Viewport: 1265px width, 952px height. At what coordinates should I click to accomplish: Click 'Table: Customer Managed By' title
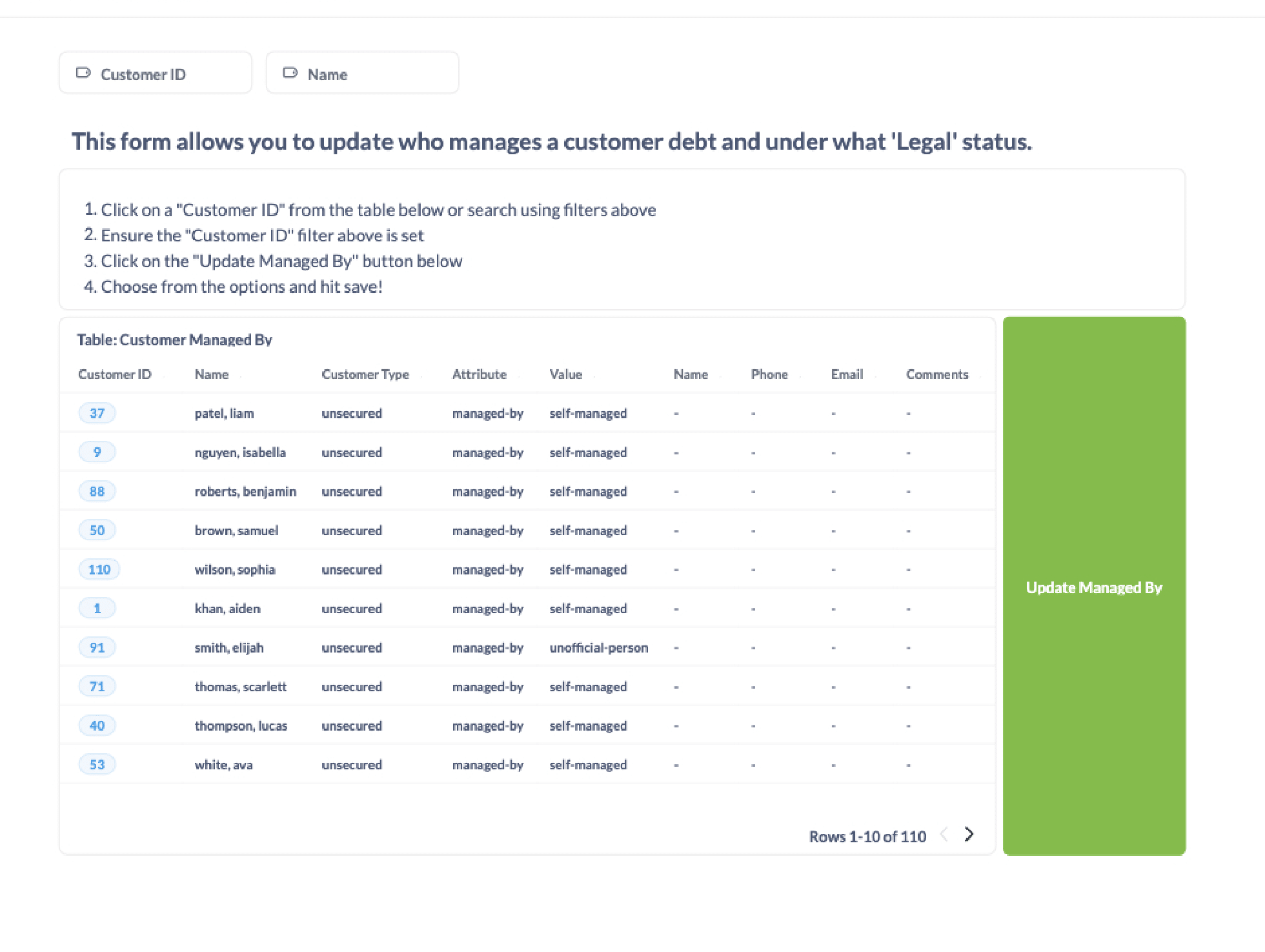coord(174,339)
